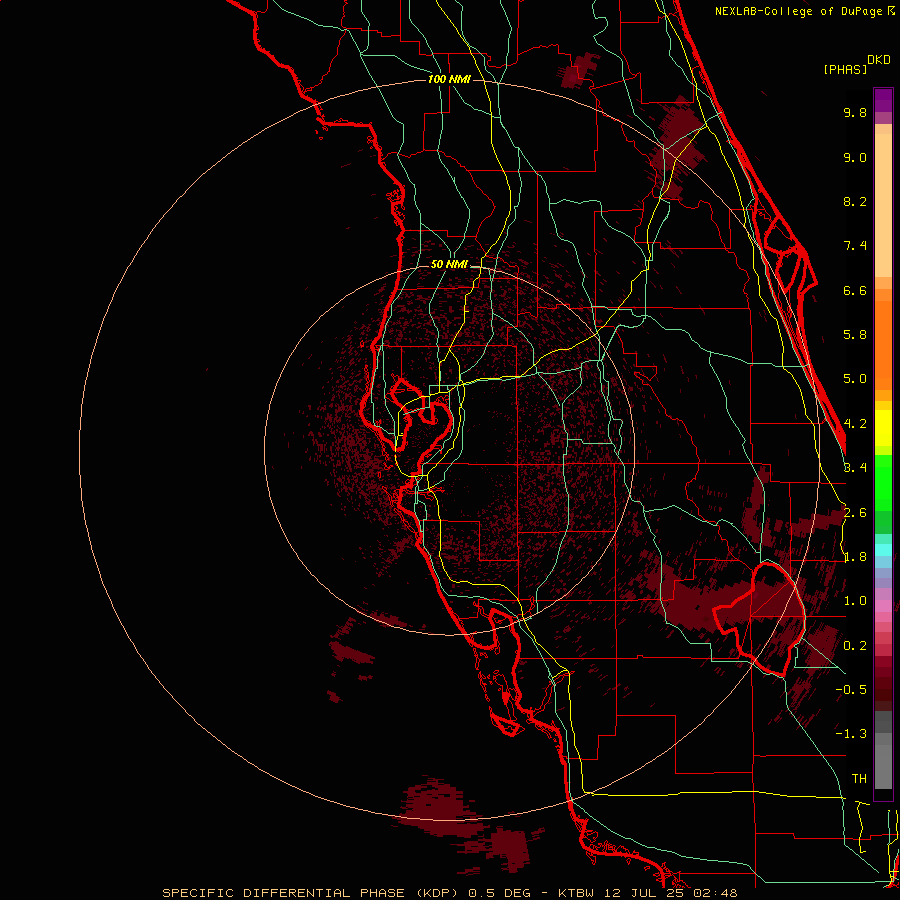Click the pink segment of the color bar
The height and width of the screenshot is (900, 900).
click(883, 606)
